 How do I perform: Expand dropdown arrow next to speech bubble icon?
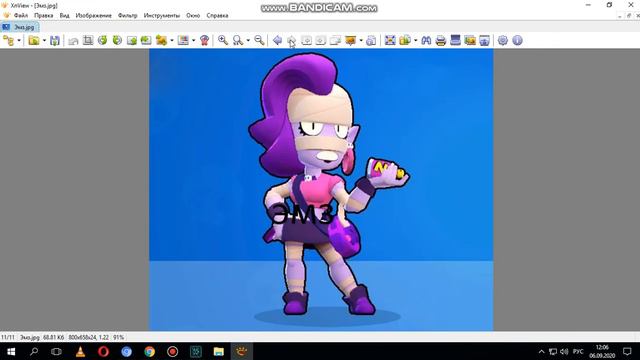[361, 40]
